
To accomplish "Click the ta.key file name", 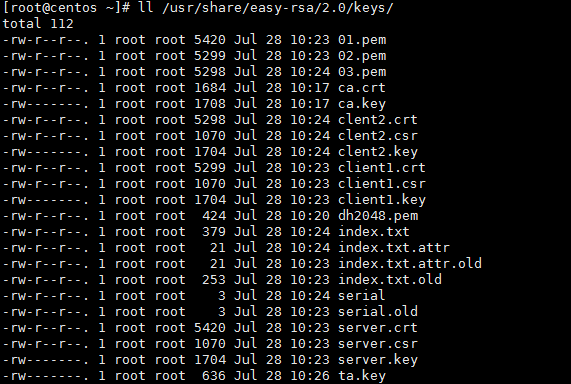I will [x=362, y=377].
